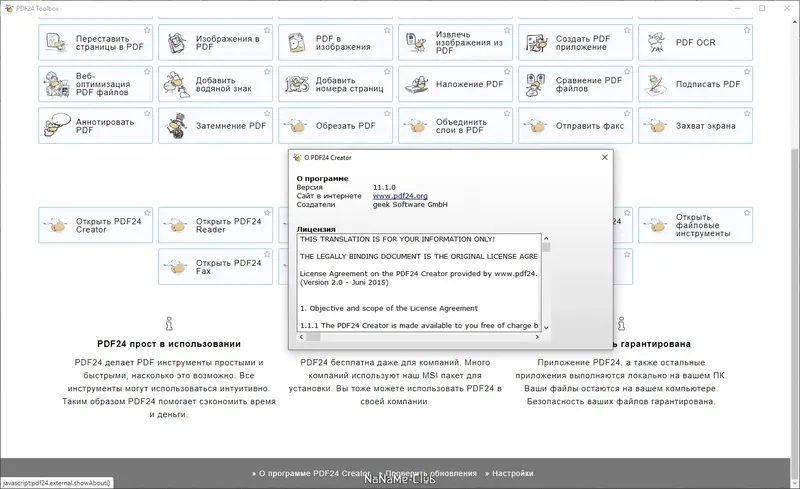Open the PDF OCR tool tile
The width and height of the screenshot is (800, 489).
(x=695, y=42)
